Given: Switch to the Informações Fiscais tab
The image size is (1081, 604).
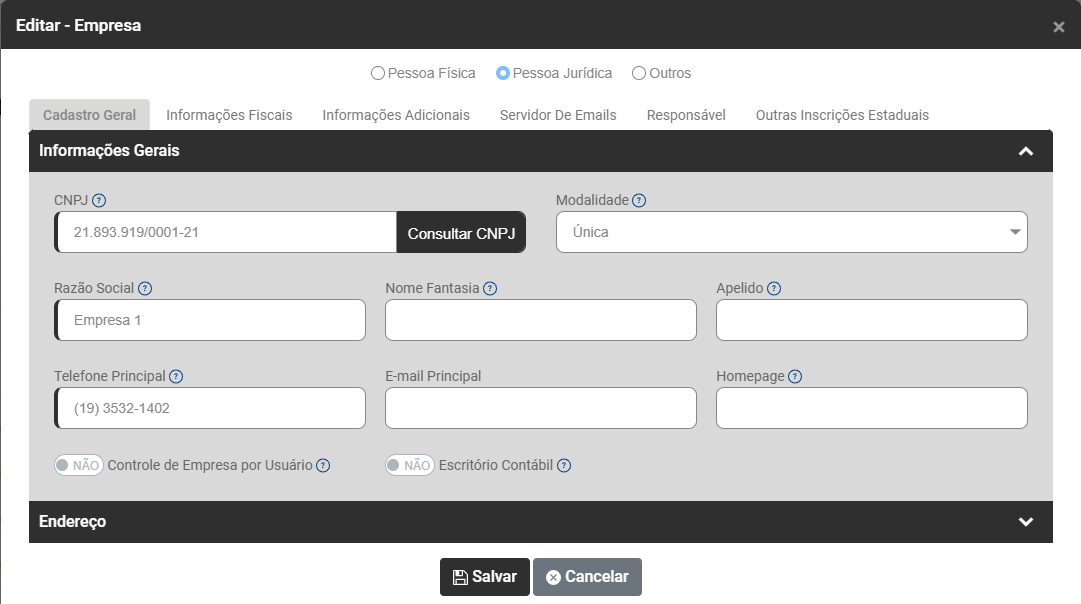Looking at the screenshot, I should coord(229,115).
